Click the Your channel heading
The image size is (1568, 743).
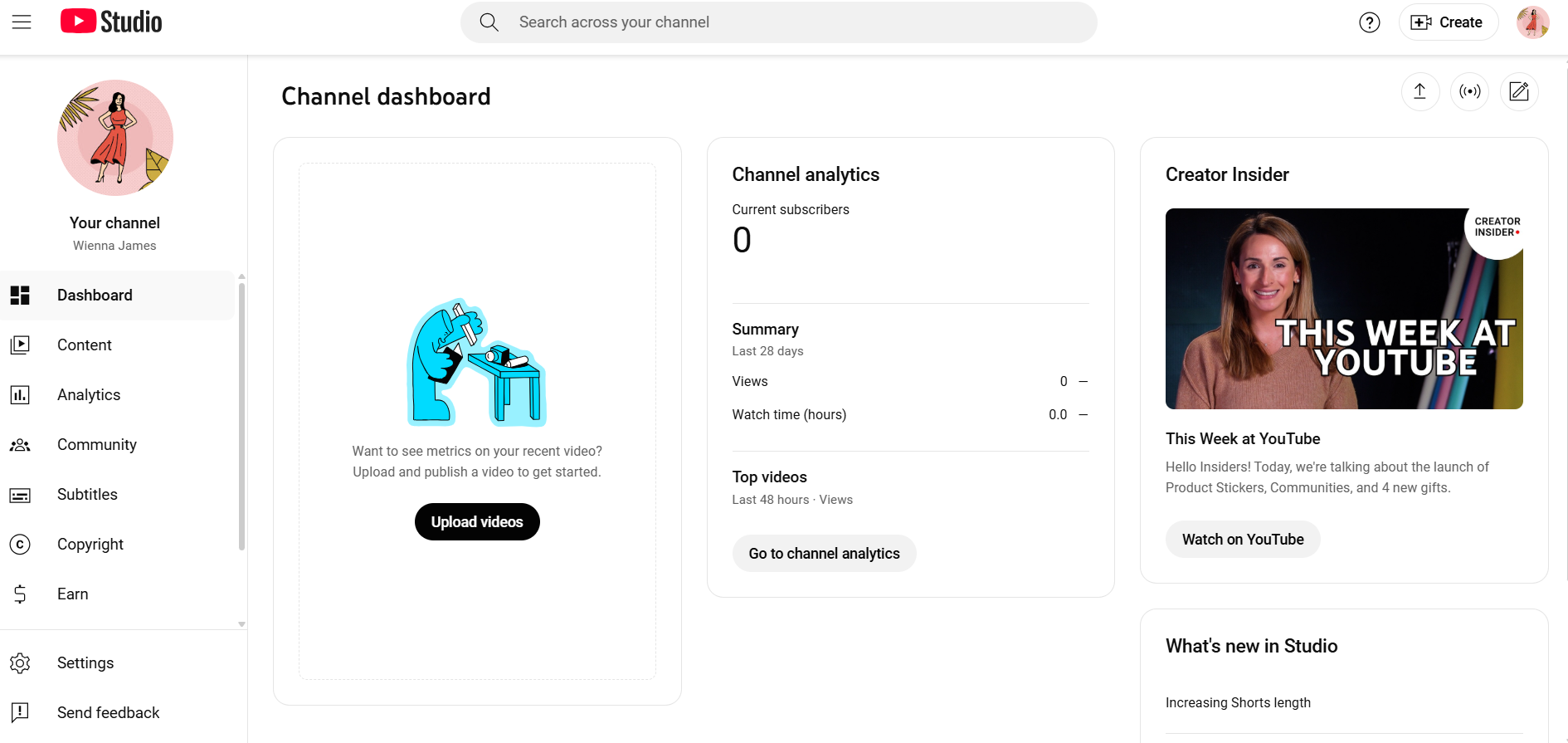click(x=114, y=222)
